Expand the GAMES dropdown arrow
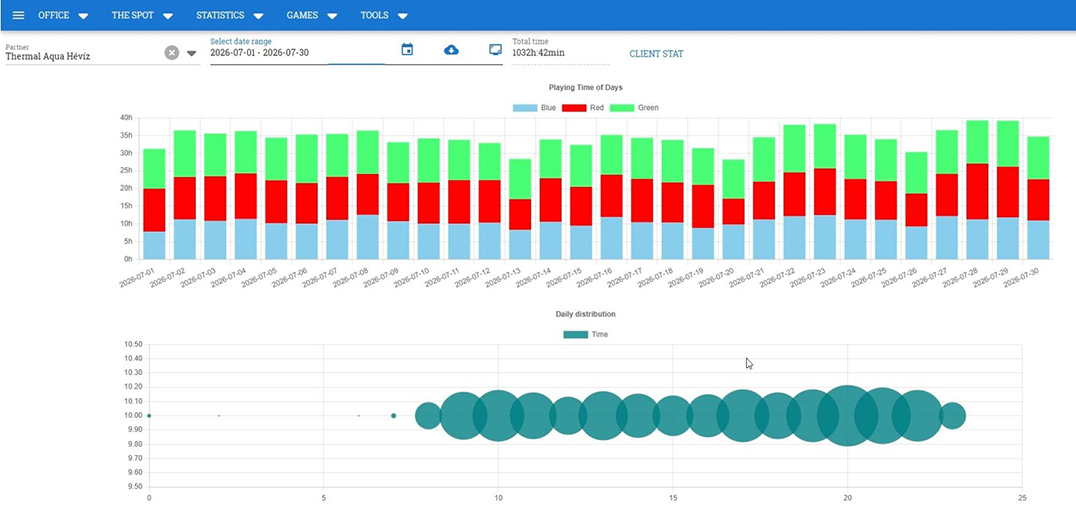The height and width of the screenshot is (516, 1076). [332, 16]
